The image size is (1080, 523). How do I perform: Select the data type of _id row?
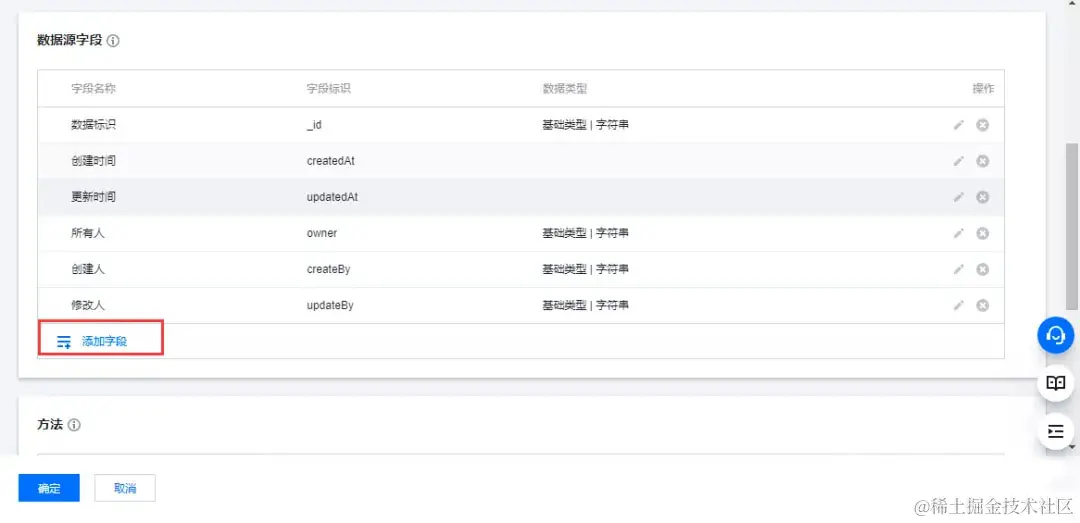point(585,125)
